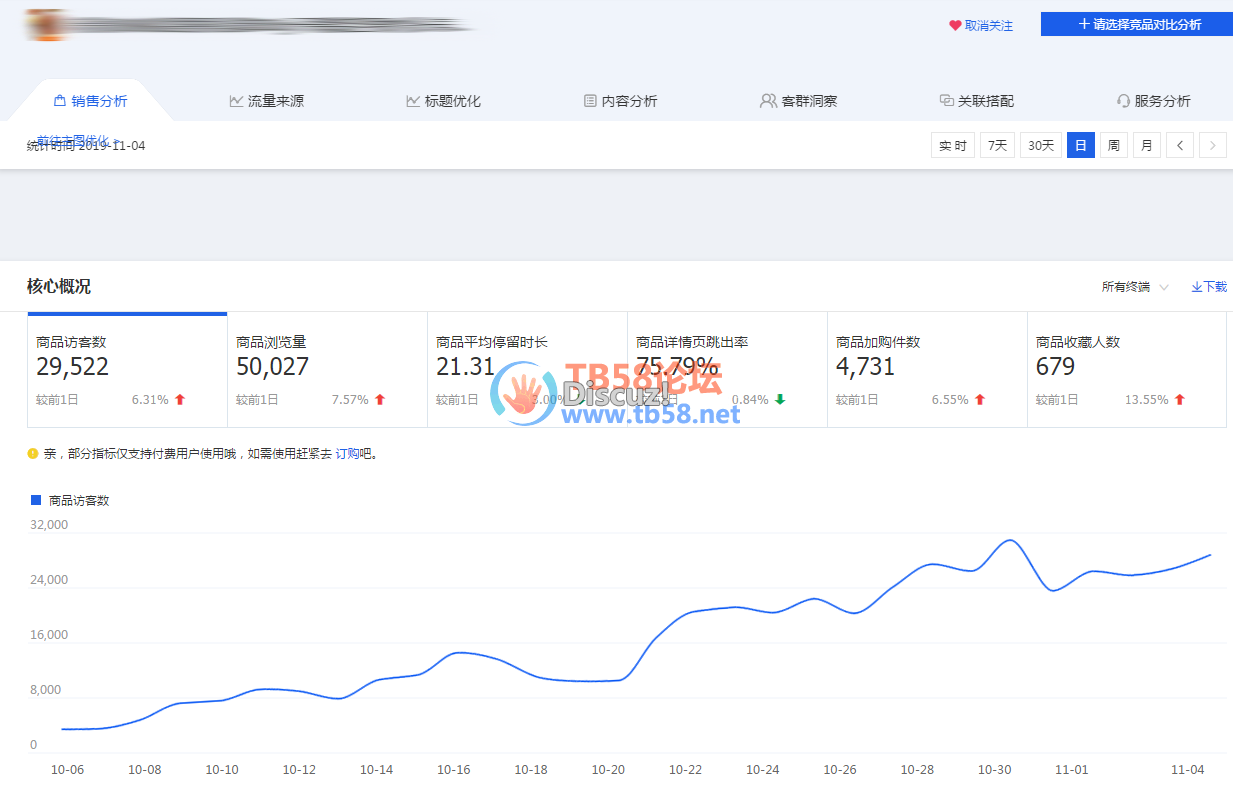Click the heart icon to unfollow
The image size is (1233, 787).
click(x=955, y=26)
